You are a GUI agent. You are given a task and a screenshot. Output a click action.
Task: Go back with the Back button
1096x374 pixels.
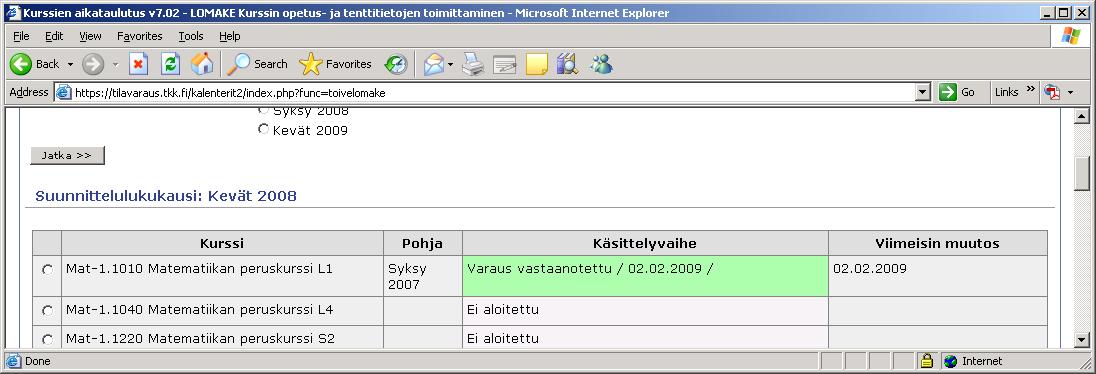tap(34, 64)
